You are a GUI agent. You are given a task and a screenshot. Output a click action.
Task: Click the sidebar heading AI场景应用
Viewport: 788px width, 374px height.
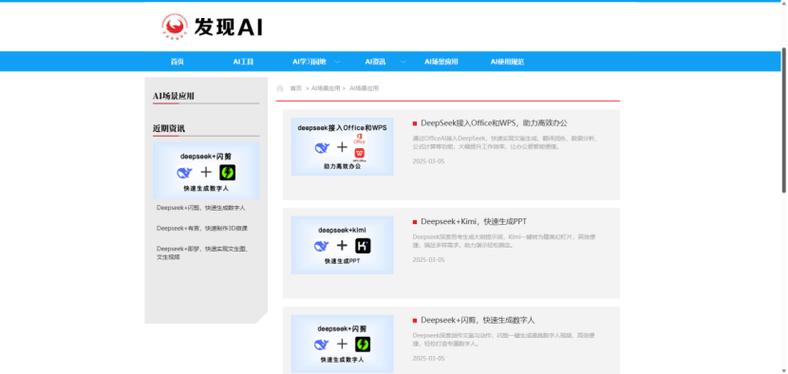(174, 96)
